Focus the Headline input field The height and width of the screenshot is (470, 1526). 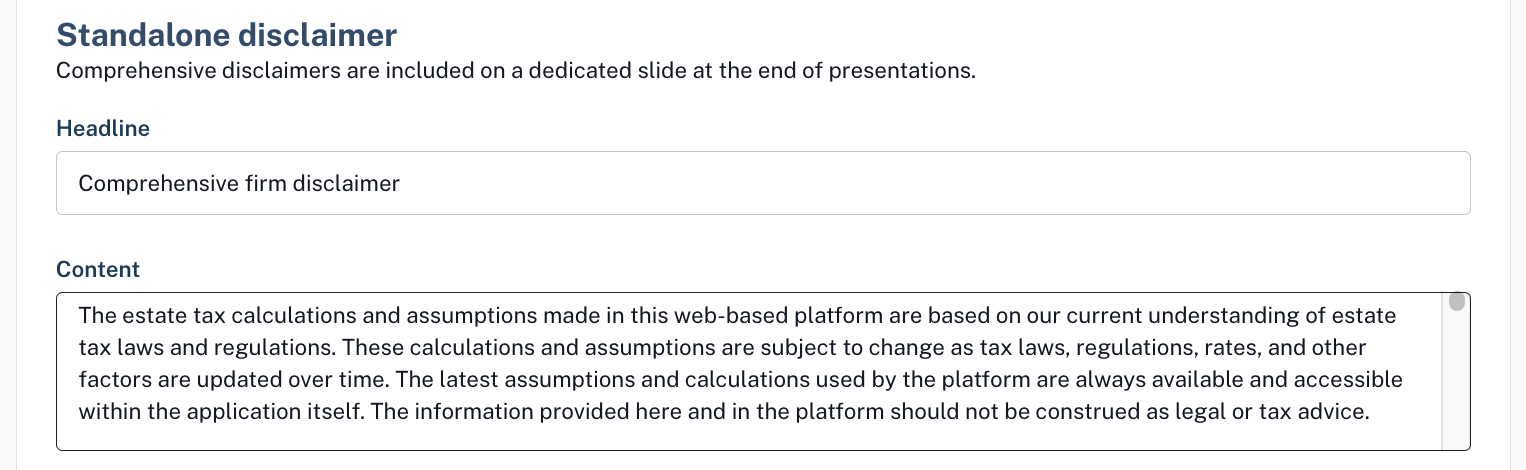(763, 183)
